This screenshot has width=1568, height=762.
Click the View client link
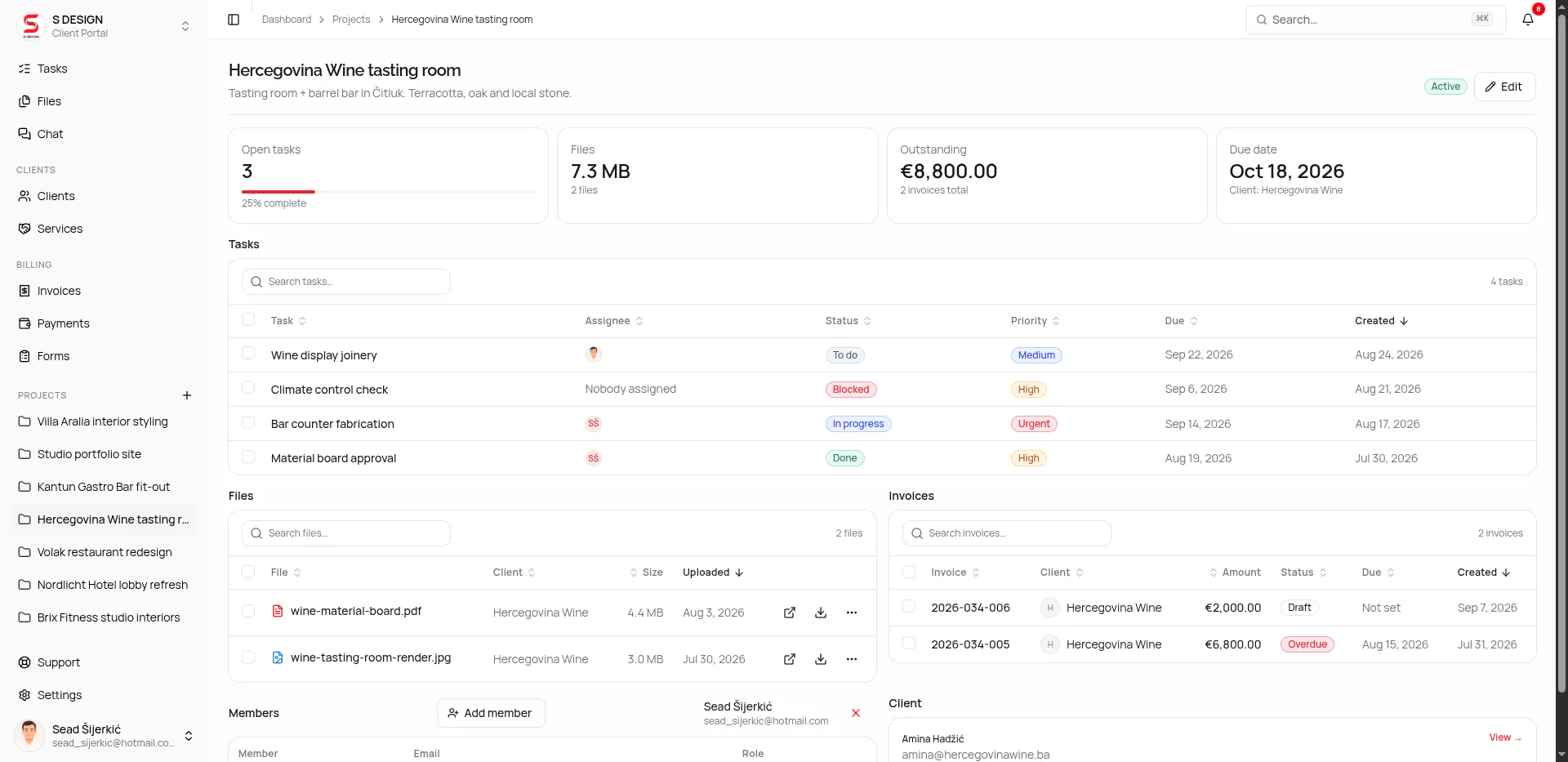[x=1505, y=737]
